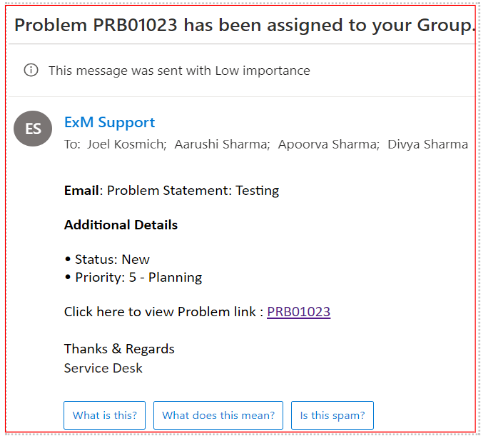490x439 pixels.
Task: Click the Priority: 5 - Planning bullet
Action: point(134,277)
